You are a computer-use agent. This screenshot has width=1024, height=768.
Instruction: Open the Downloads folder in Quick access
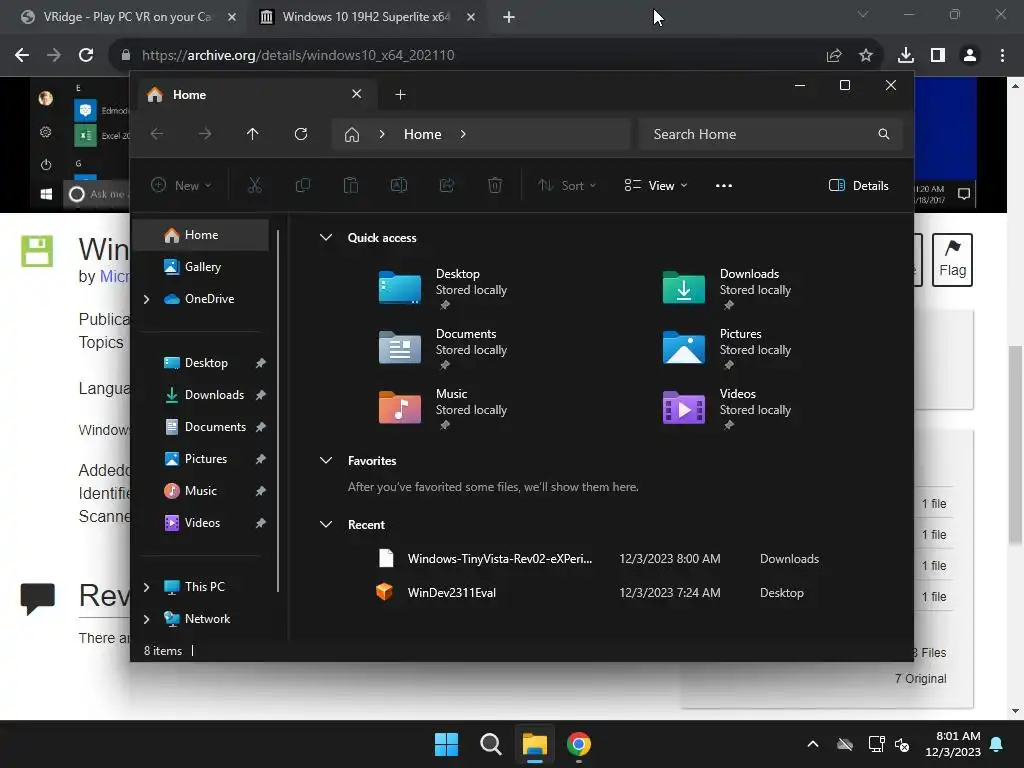727,288
